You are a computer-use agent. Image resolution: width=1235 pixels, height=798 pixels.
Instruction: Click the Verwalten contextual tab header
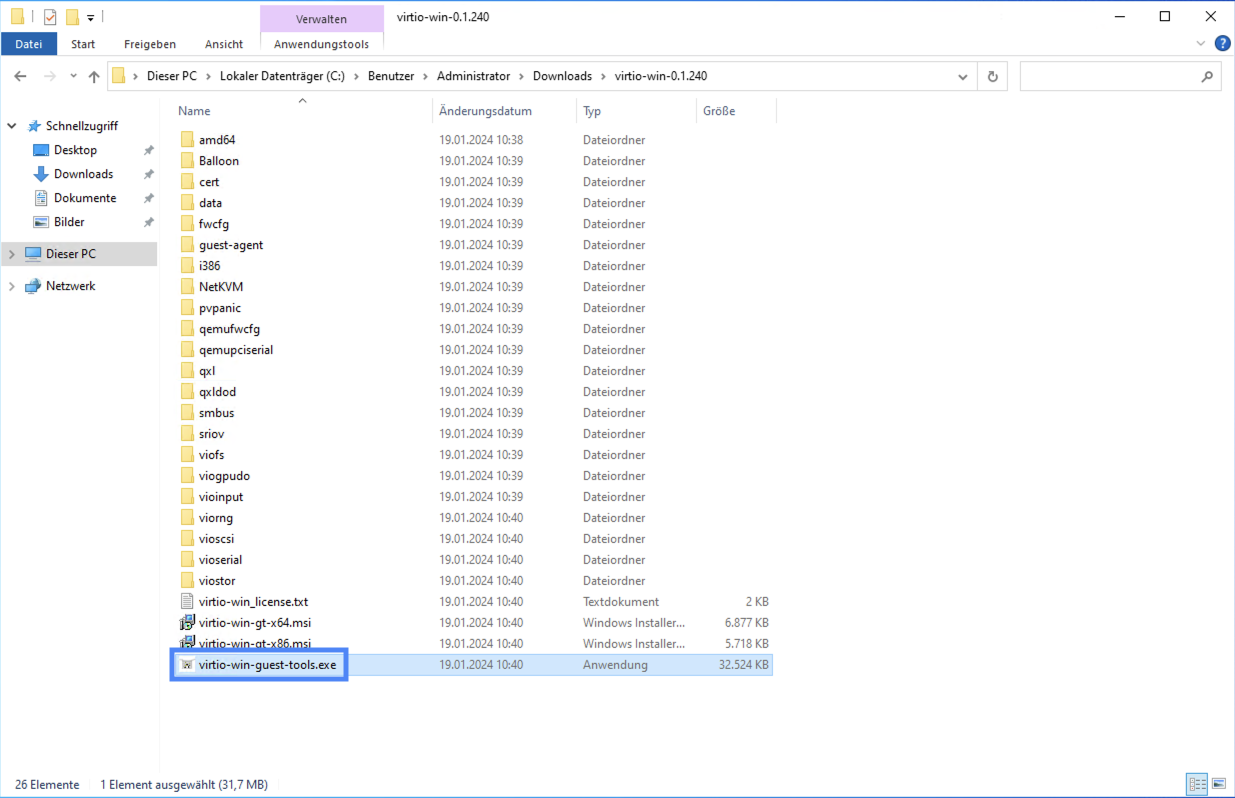[321, 18]
